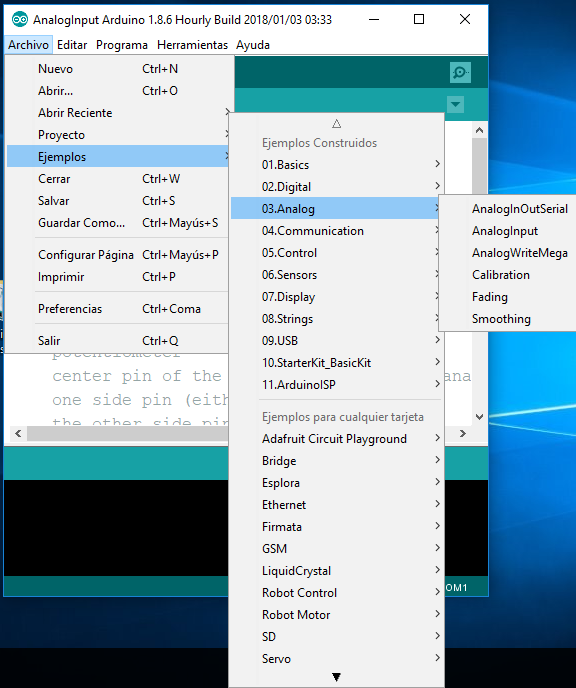Click the Arduino logo in title bar

coord(19,20)
